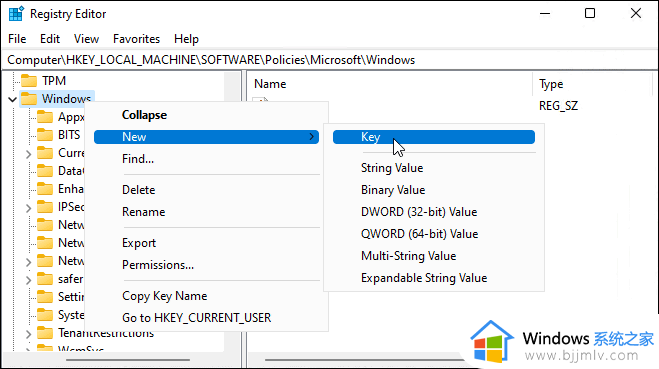Open the Edit menu
The image size is (659, 369).
[50, 39]
